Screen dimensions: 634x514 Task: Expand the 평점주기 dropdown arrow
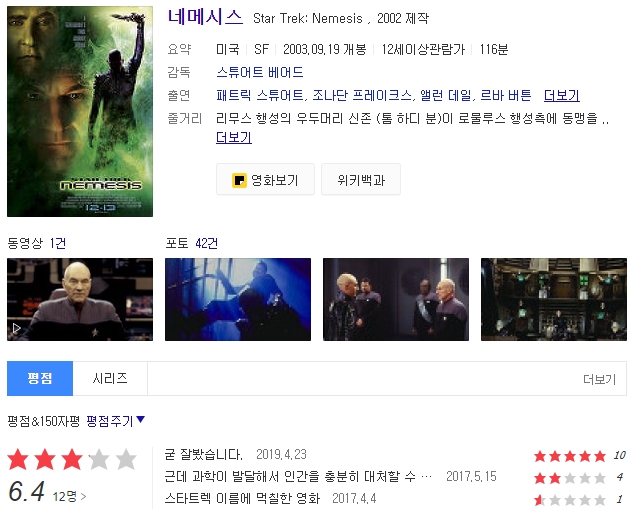click(140, 419)
